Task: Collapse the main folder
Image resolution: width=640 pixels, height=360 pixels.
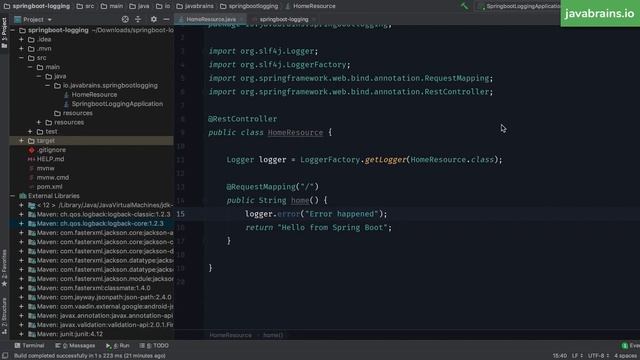Action: [30, 67]
